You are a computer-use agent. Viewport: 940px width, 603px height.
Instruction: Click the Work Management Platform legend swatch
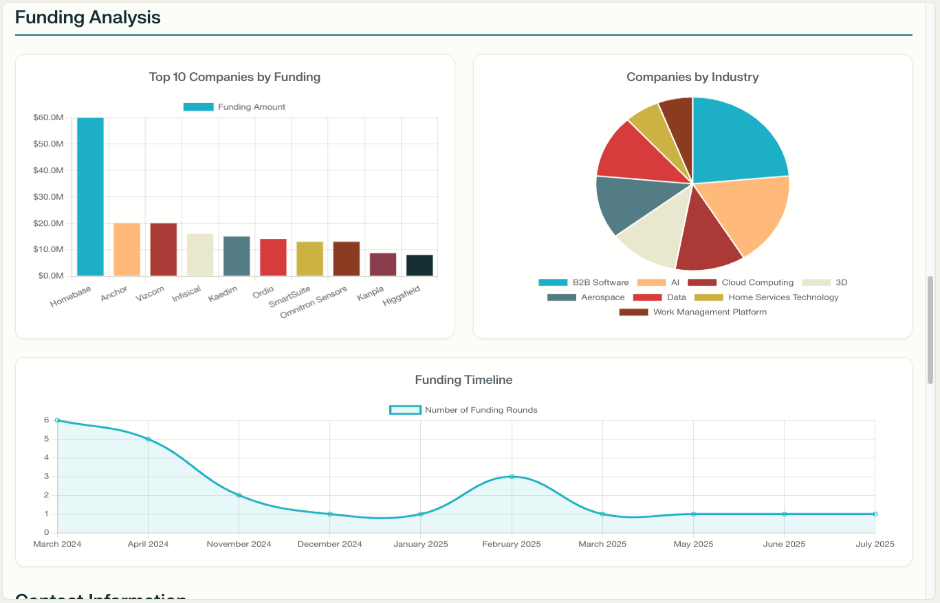point(633,312)
